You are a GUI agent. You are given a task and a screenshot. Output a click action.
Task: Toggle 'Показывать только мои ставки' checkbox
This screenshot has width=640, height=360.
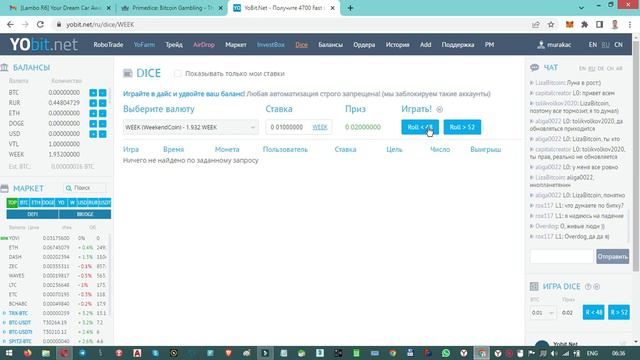pyautogui.click(x=177, y=73)
